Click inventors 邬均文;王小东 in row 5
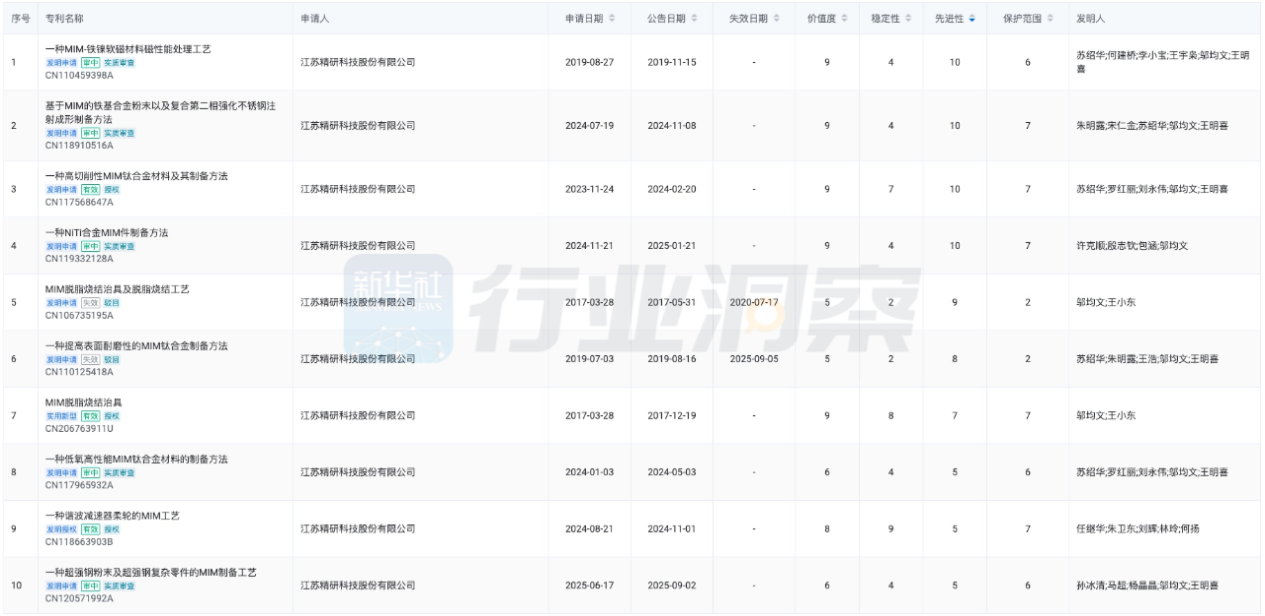This screenshot has height=616, width=1265. click(1105, 302)
